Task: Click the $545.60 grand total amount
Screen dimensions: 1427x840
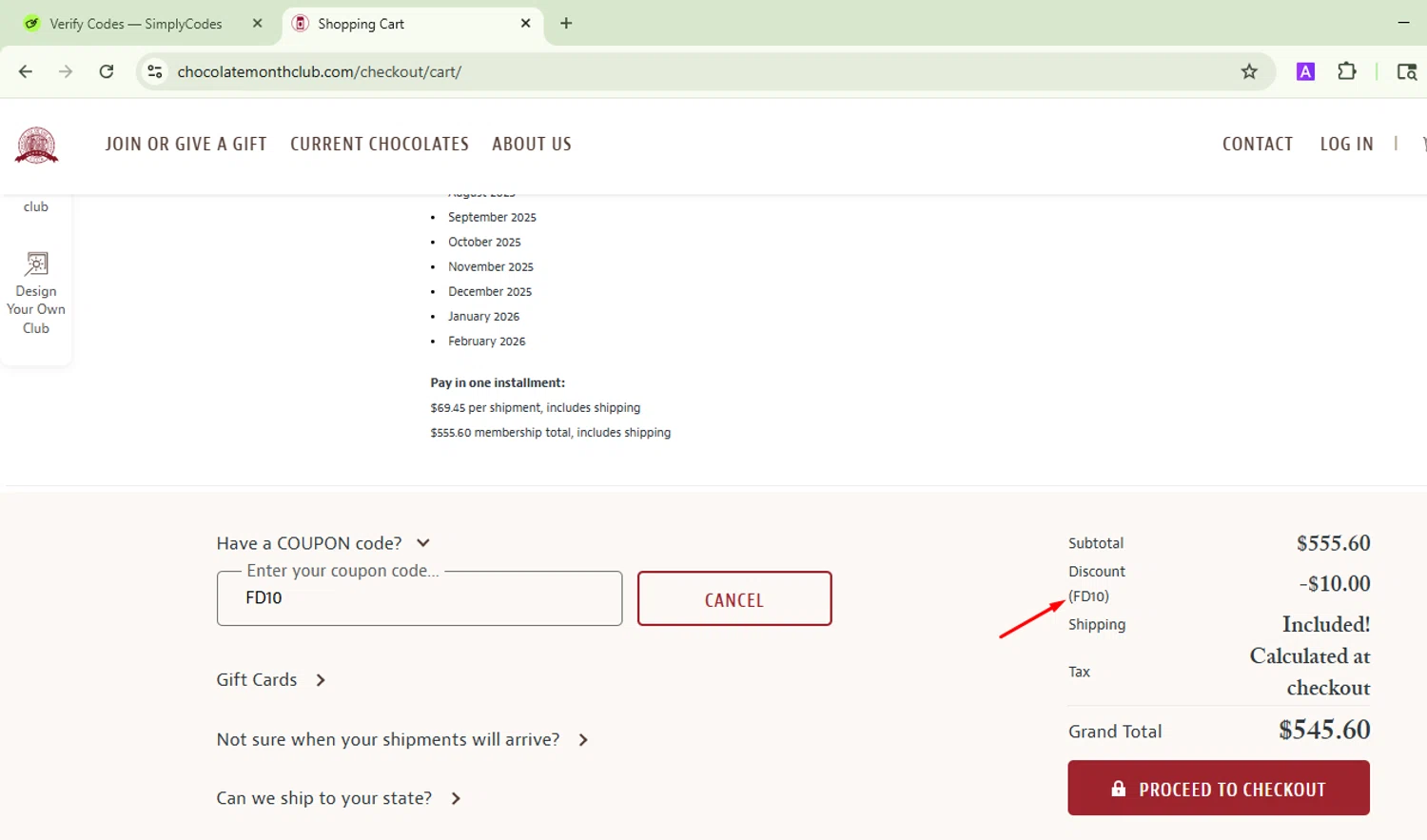Action: click(1324, 730)
